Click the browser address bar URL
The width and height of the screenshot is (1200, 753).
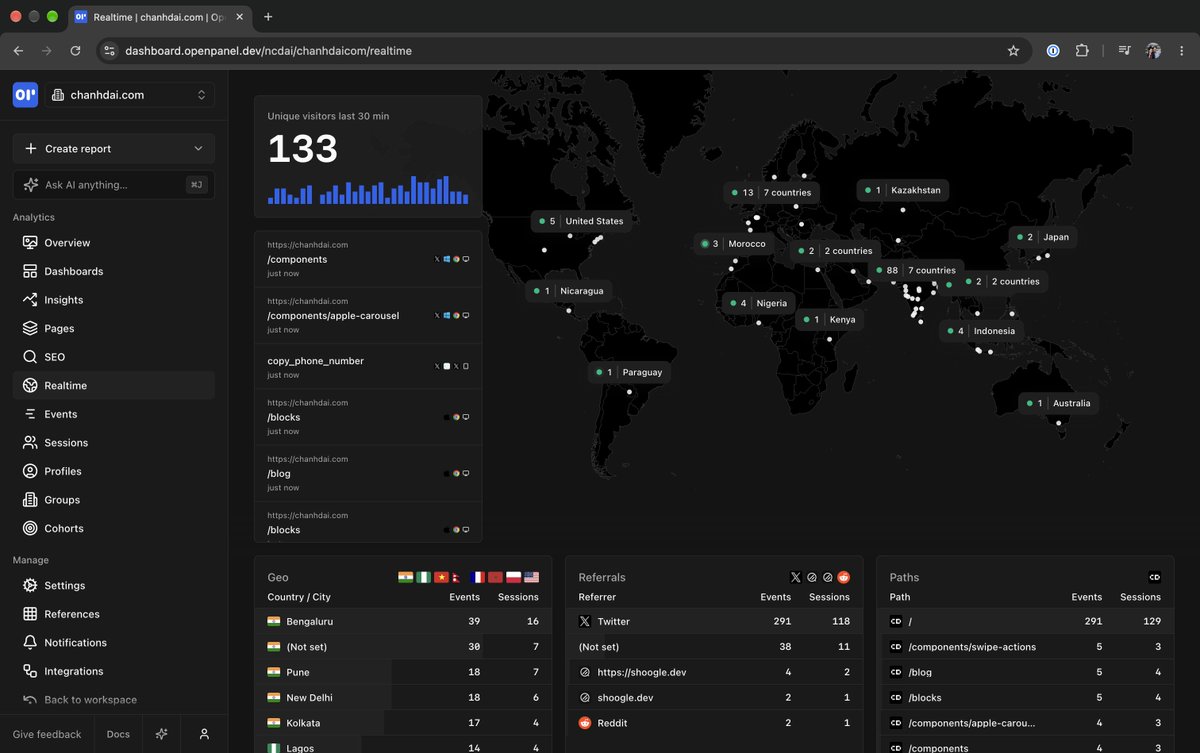[x=268, y=51]
